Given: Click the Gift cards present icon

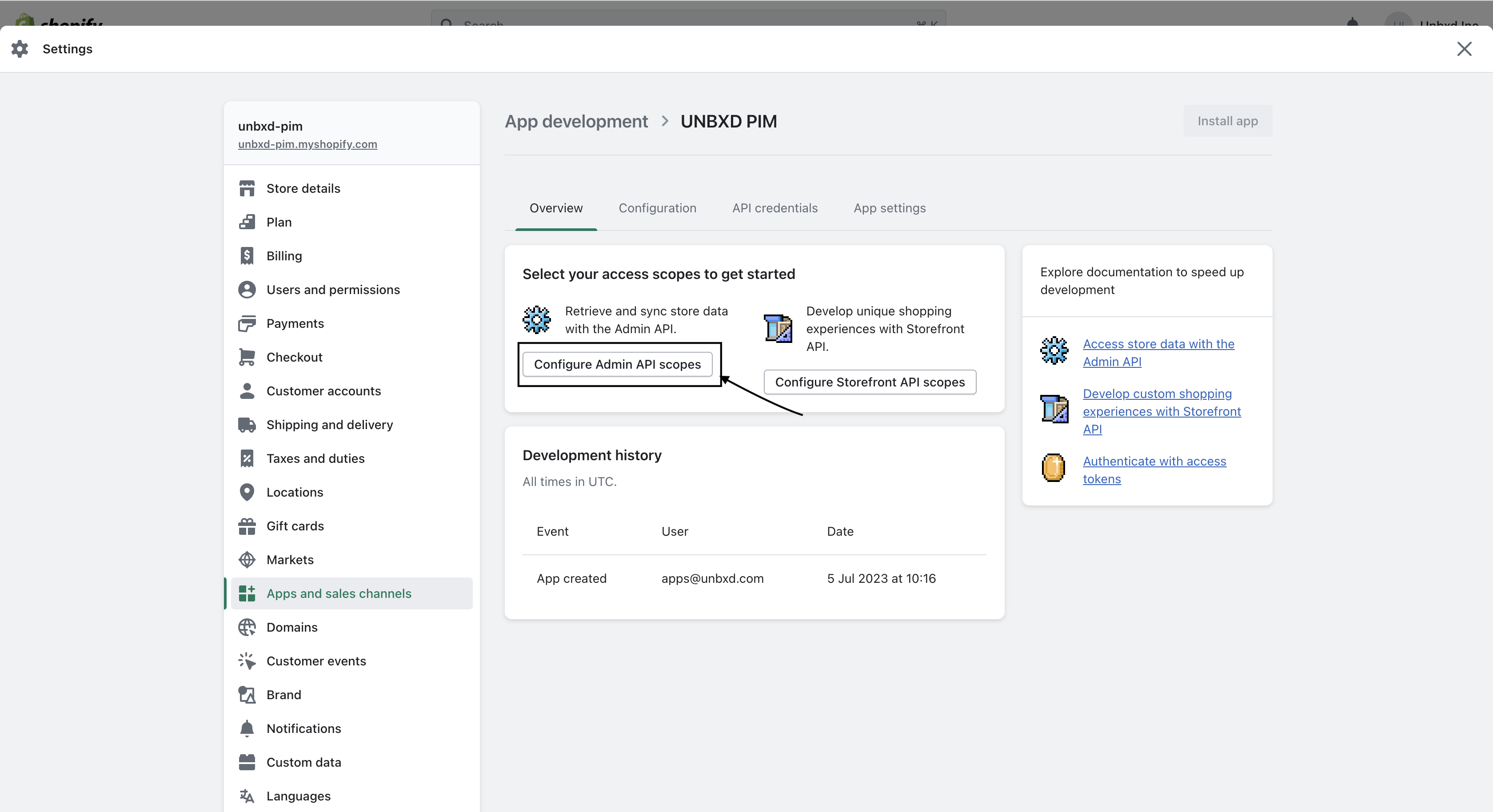Looking at the screenshot, I should tap(247, 525).
